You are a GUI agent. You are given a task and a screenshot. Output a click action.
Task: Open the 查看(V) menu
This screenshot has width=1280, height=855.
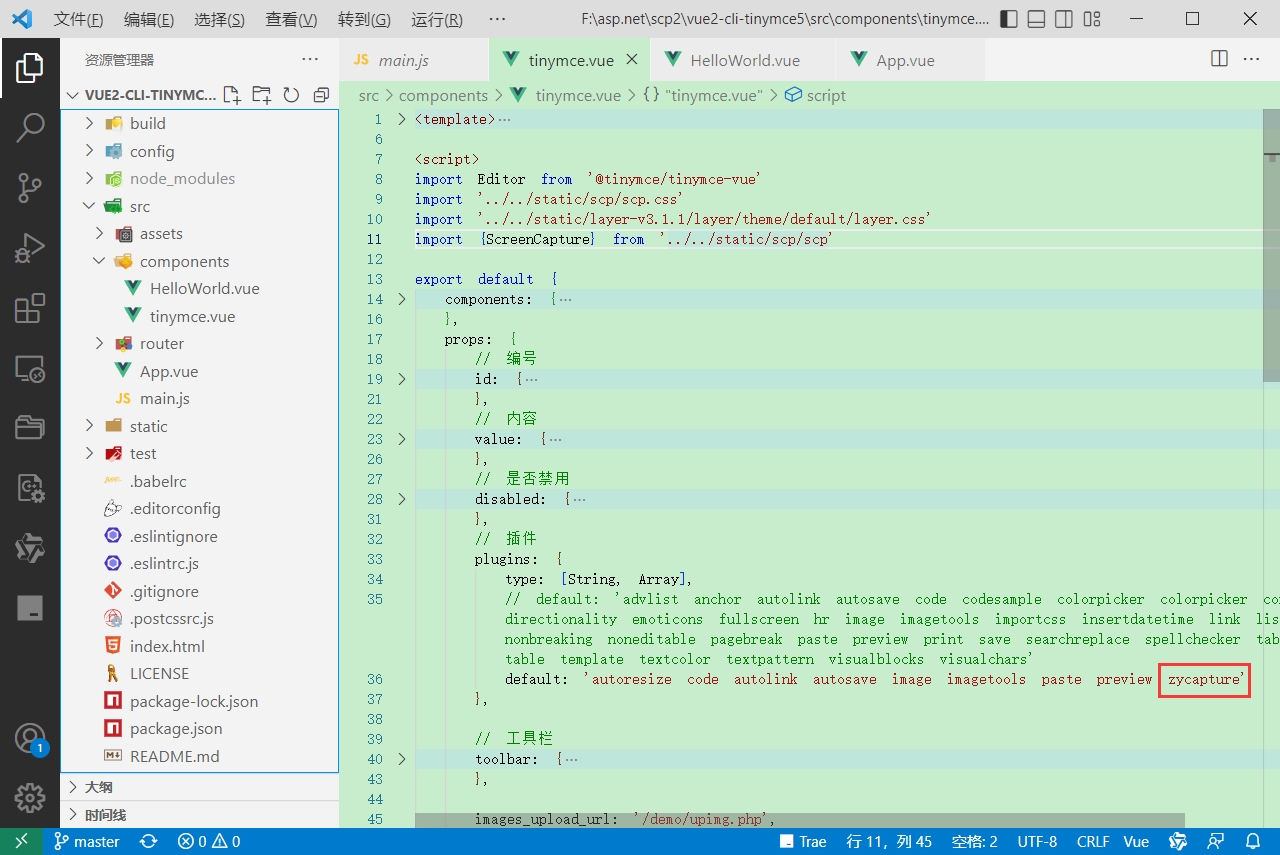[291, 19]
